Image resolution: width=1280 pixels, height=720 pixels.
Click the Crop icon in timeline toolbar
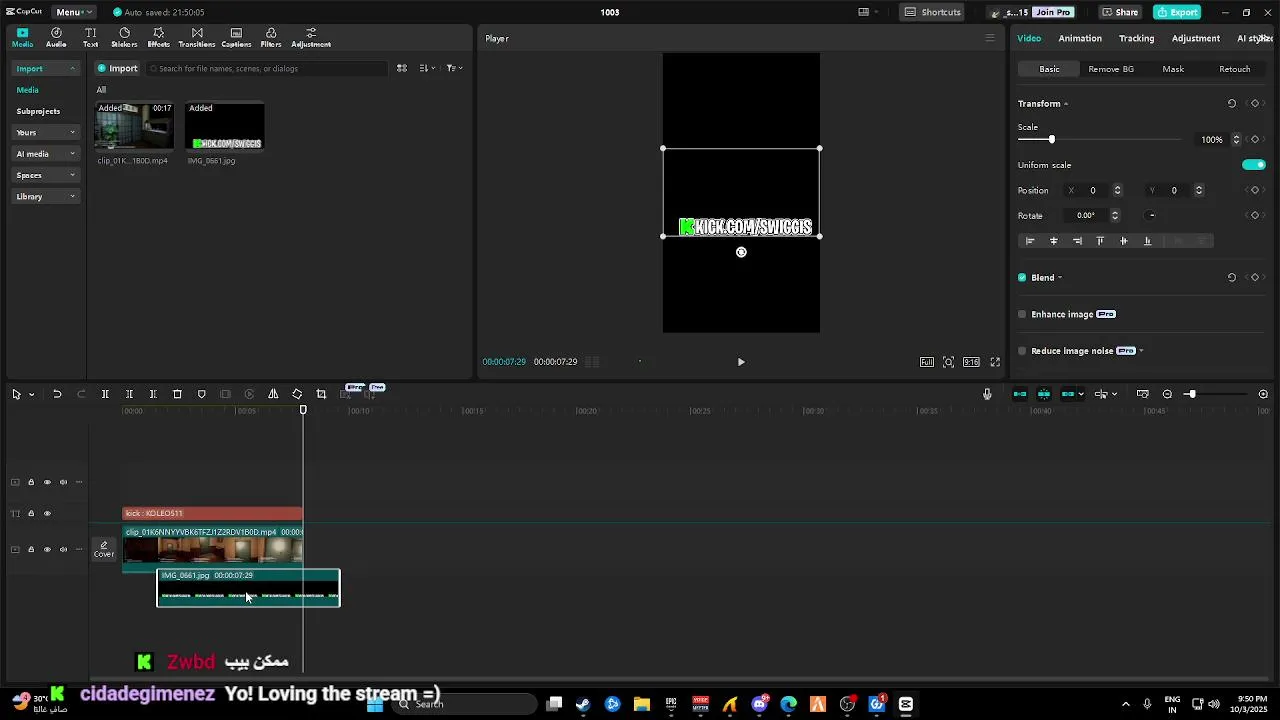coord(321,394)
